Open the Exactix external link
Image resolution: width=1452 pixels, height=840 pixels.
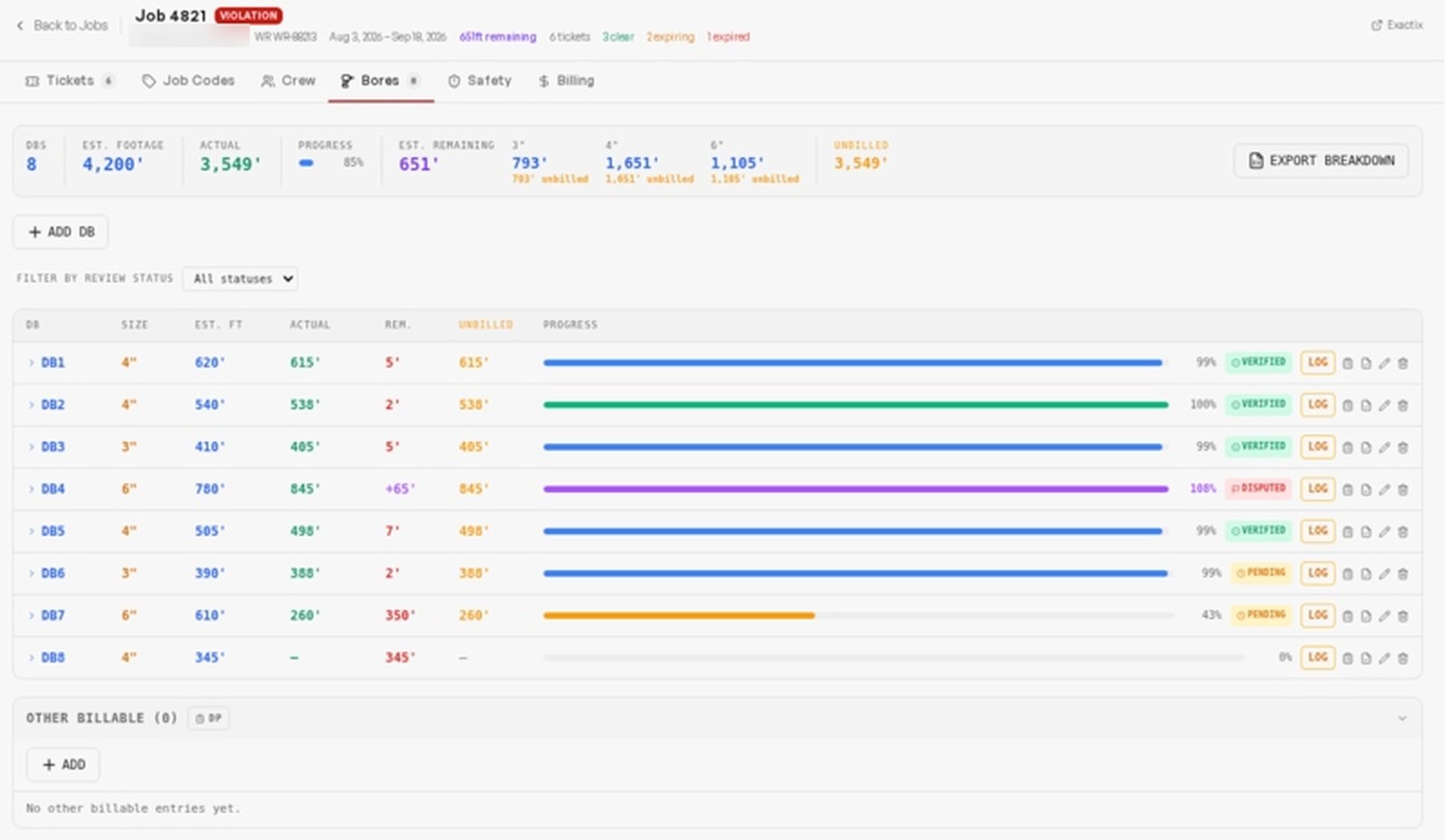tap(1397, 25)
